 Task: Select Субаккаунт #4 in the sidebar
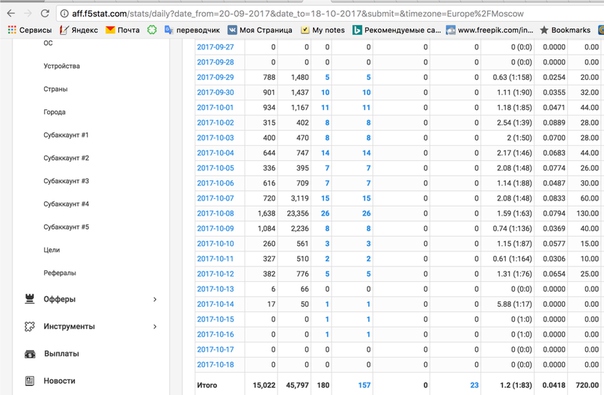(x=66, y=204)
